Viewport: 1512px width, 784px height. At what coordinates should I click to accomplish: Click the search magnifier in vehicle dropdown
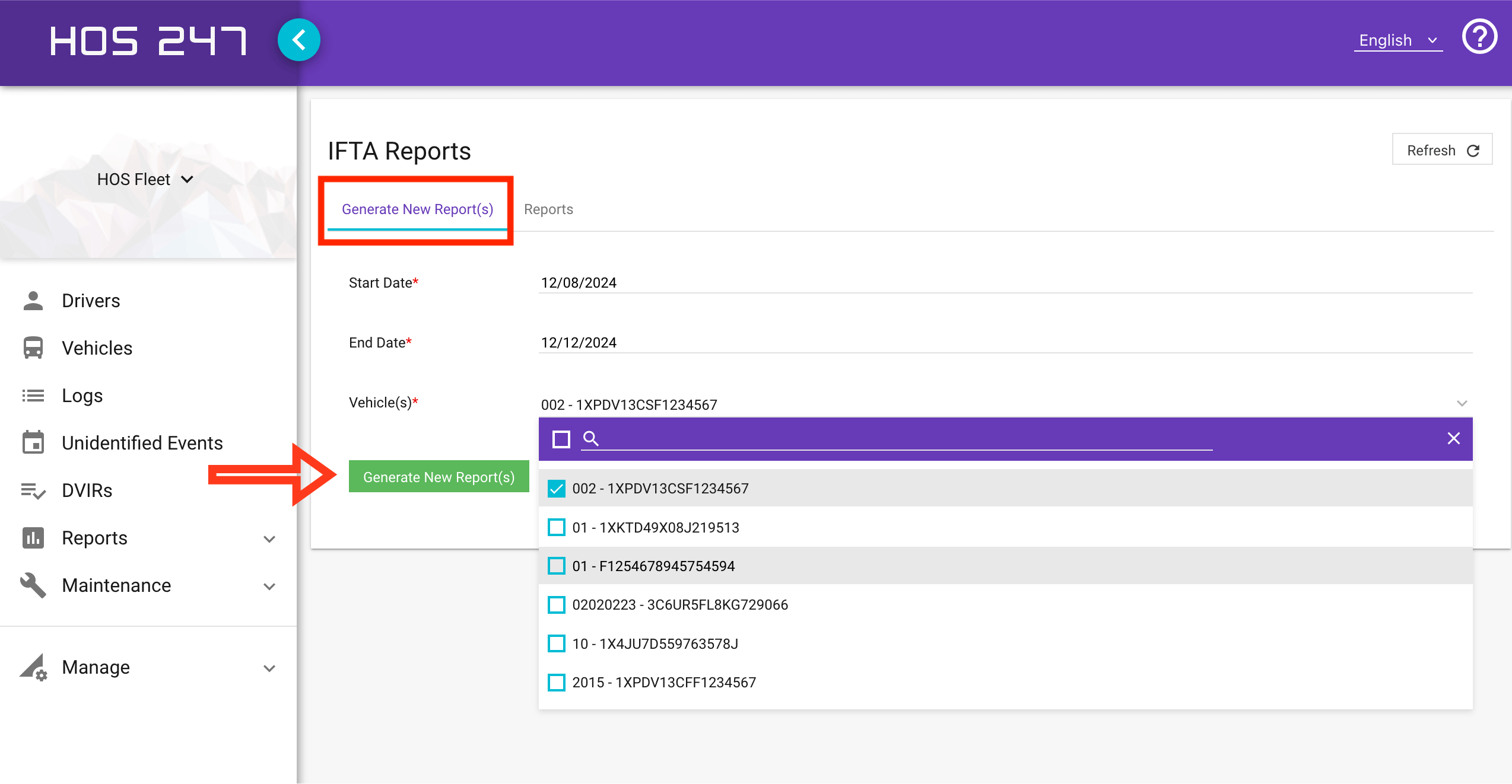(x=591, y=439)
